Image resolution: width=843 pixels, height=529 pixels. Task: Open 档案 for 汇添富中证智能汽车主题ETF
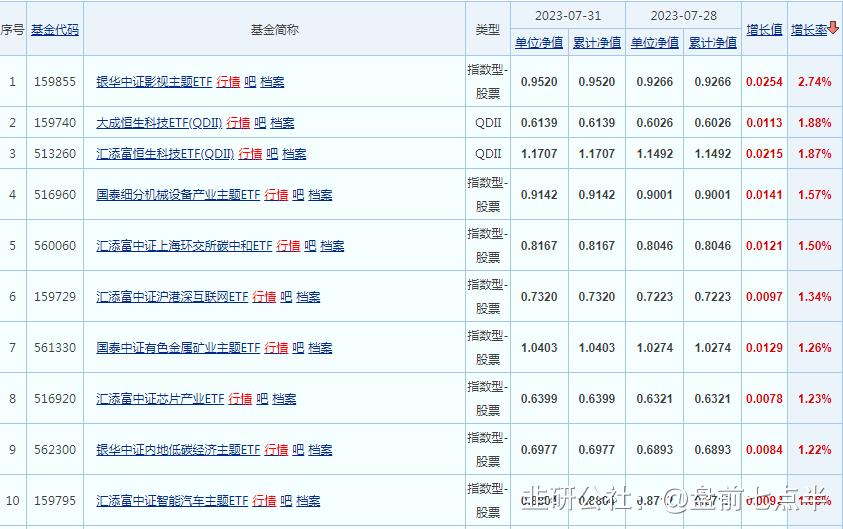pyautogui.click(x=308, y=501)
